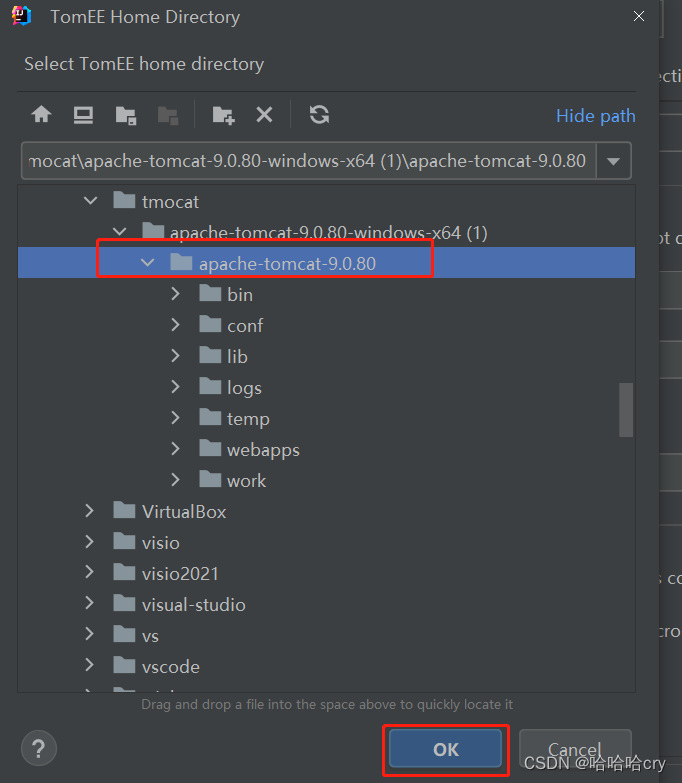Viewport: 682px width, 783px height.
Task: Expand the logs folder
Action: [175, 387]
